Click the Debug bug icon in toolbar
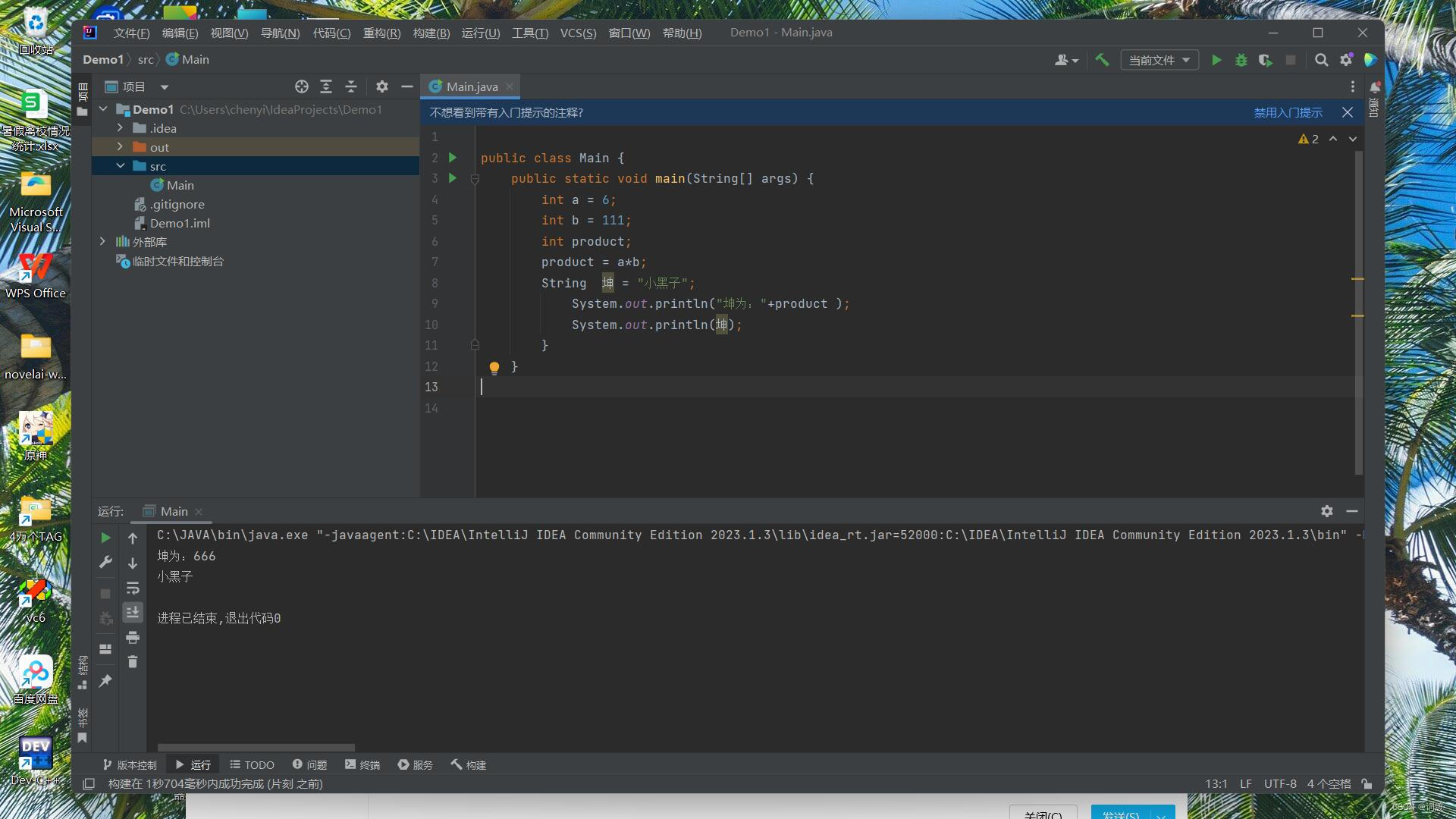 tap(1241, 60)
